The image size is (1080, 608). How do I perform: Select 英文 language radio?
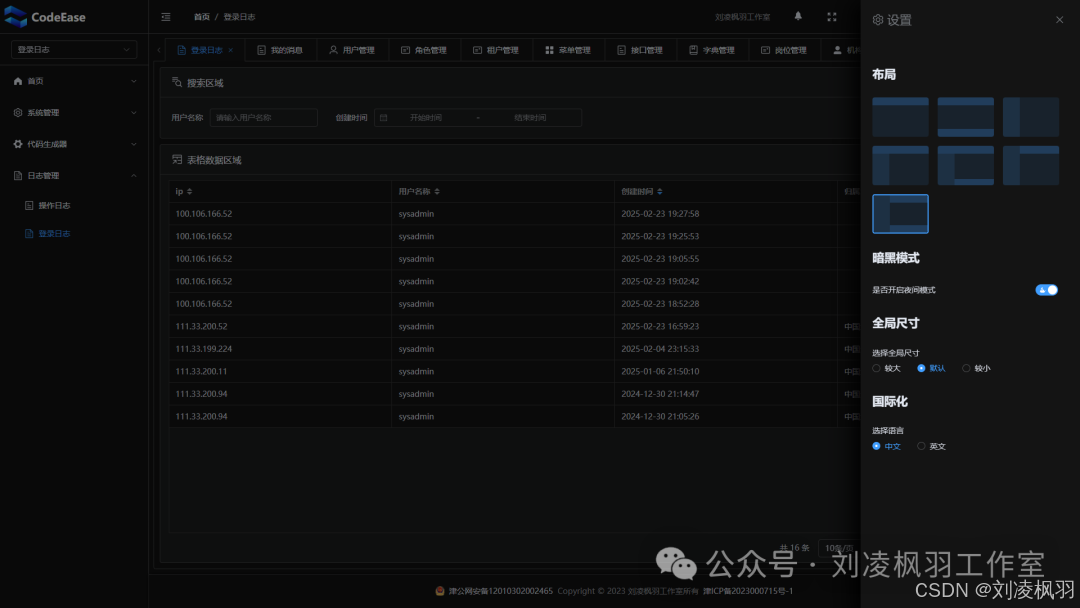tap(921, 446)
